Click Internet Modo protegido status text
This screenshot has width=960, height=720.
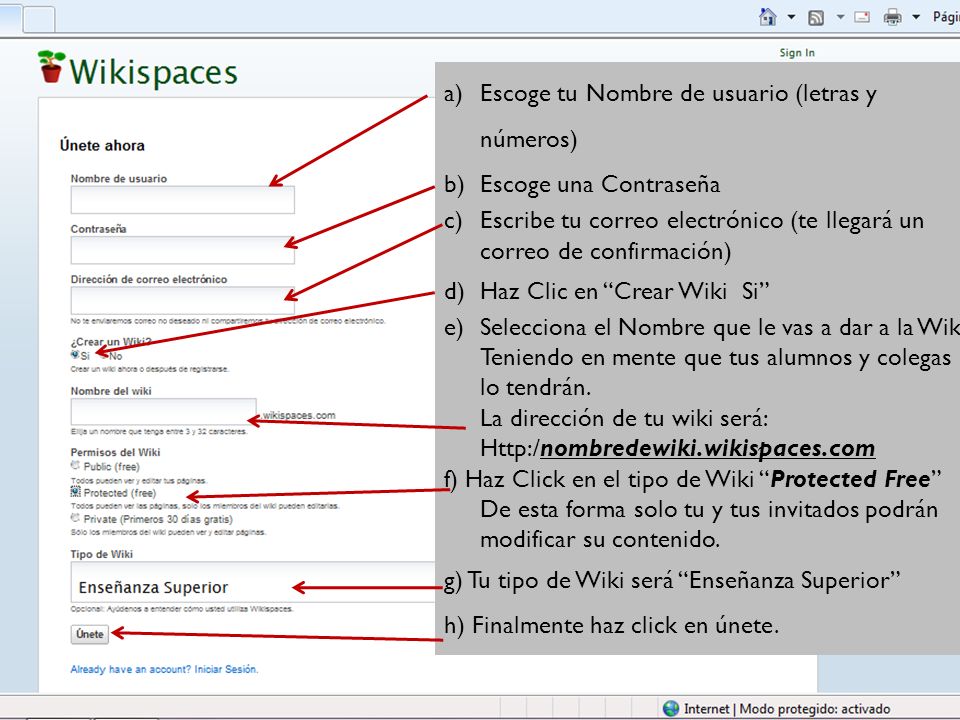tap(787, 709)
